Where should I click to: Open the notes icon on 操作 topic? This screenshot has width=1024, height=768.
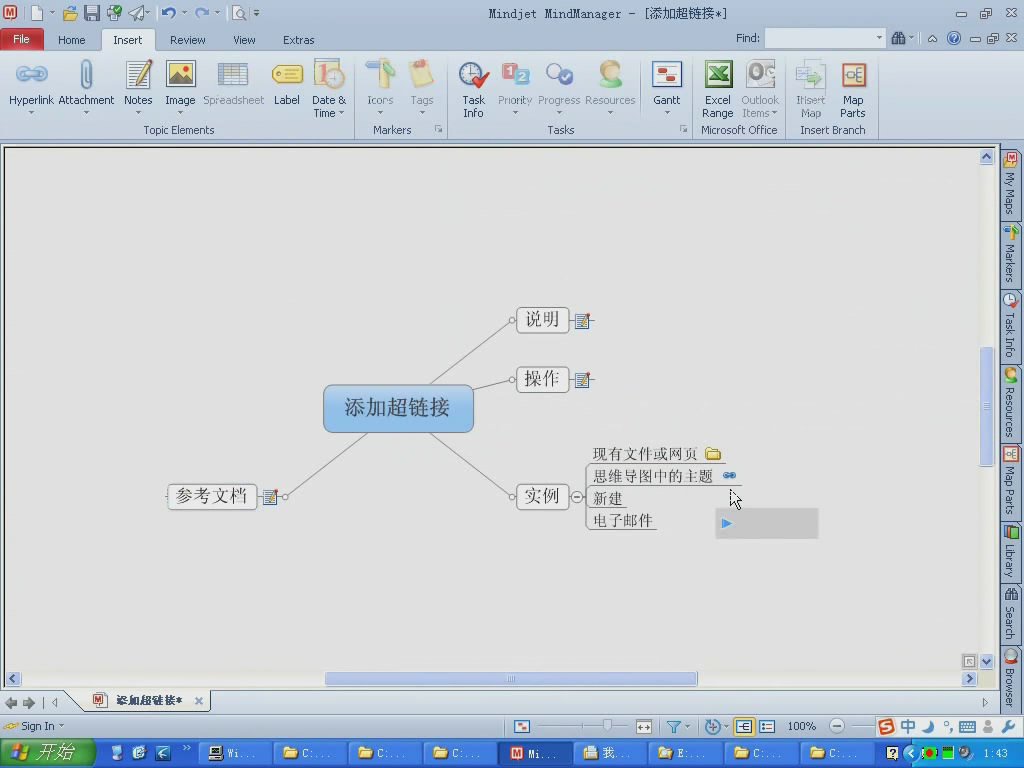point(582,380)
